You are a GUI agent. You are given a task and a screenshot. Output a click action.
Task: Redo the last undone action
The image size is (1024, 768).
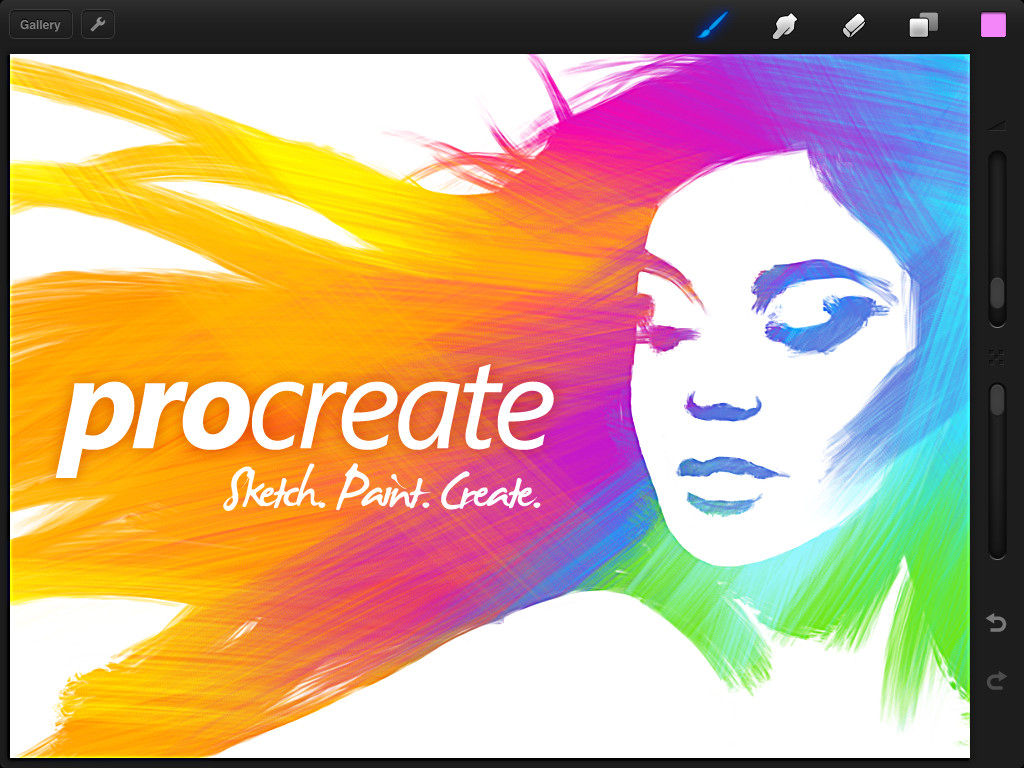(x=997, y=681)
